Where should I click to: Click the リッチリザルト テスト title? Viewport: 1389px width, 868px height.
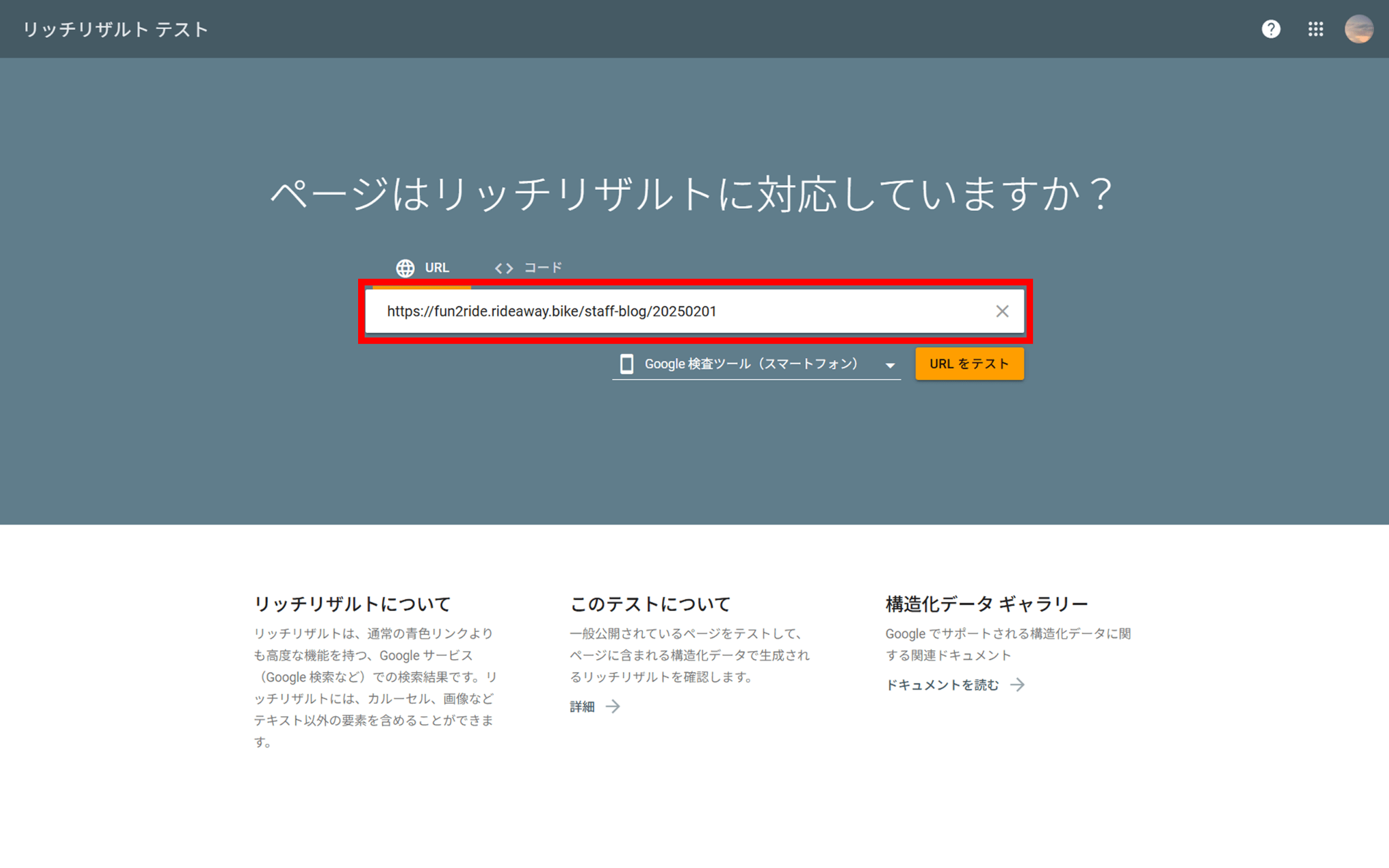(114, 29)
